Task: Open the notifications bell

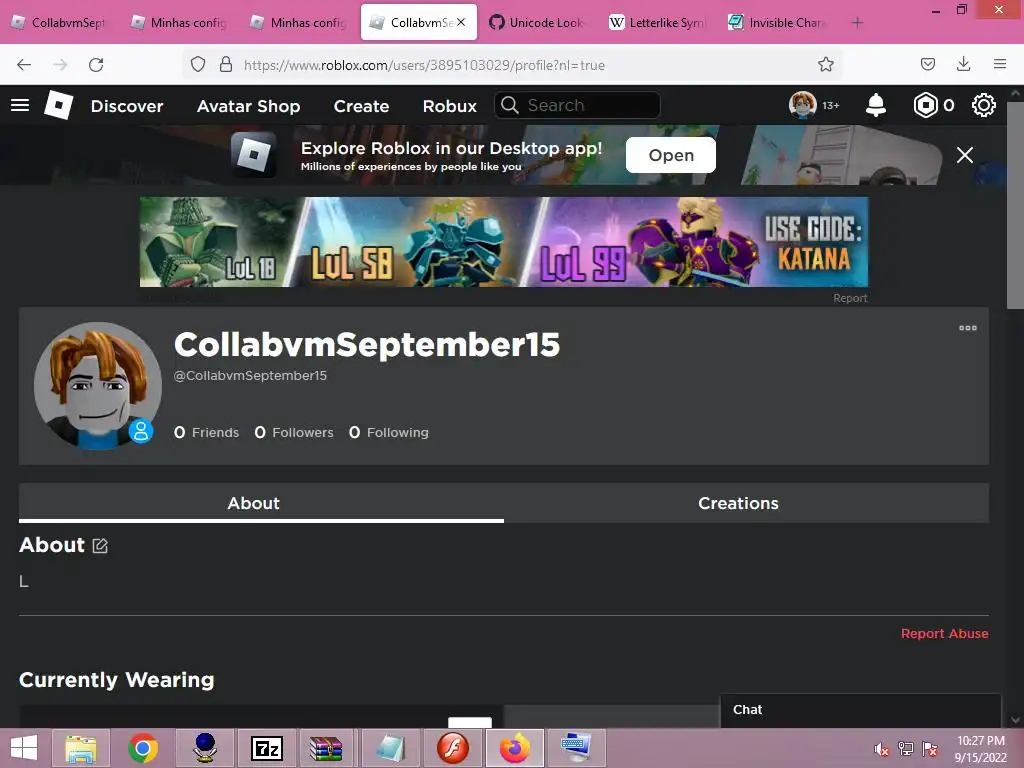Action: coord(876,105)
